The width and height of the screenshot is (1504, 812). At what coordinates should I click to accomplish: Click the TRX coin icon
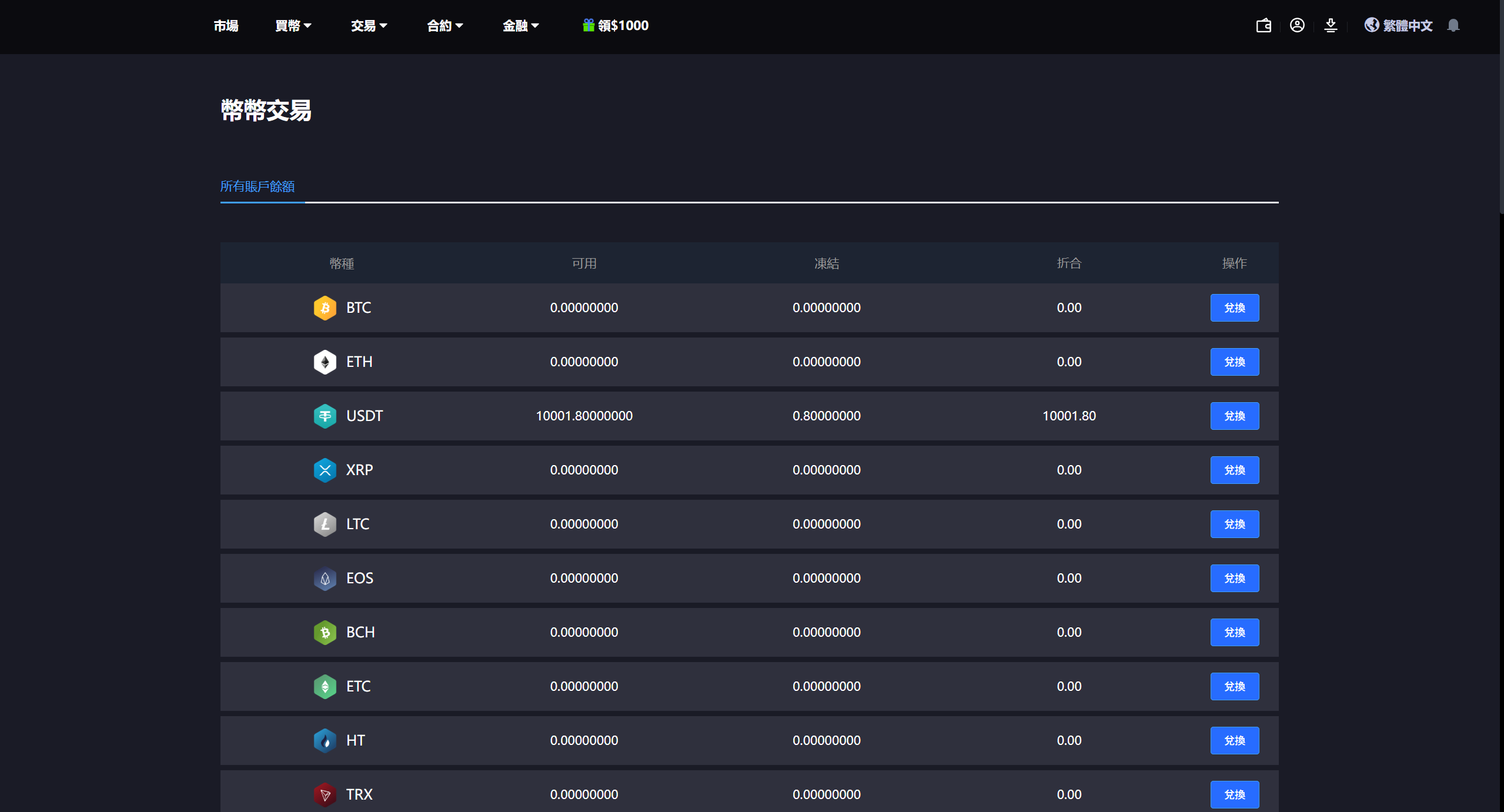[325, 794]
